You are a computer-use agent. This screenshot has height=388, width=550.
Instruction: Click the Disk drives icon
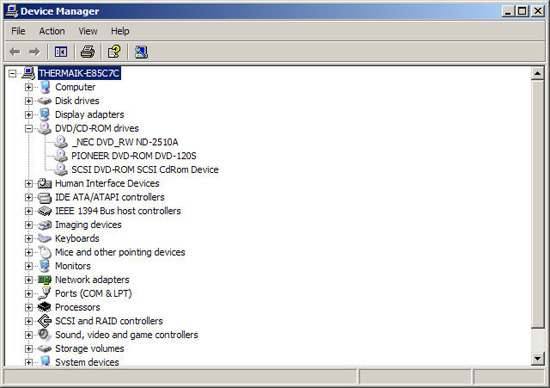[45, 101]
